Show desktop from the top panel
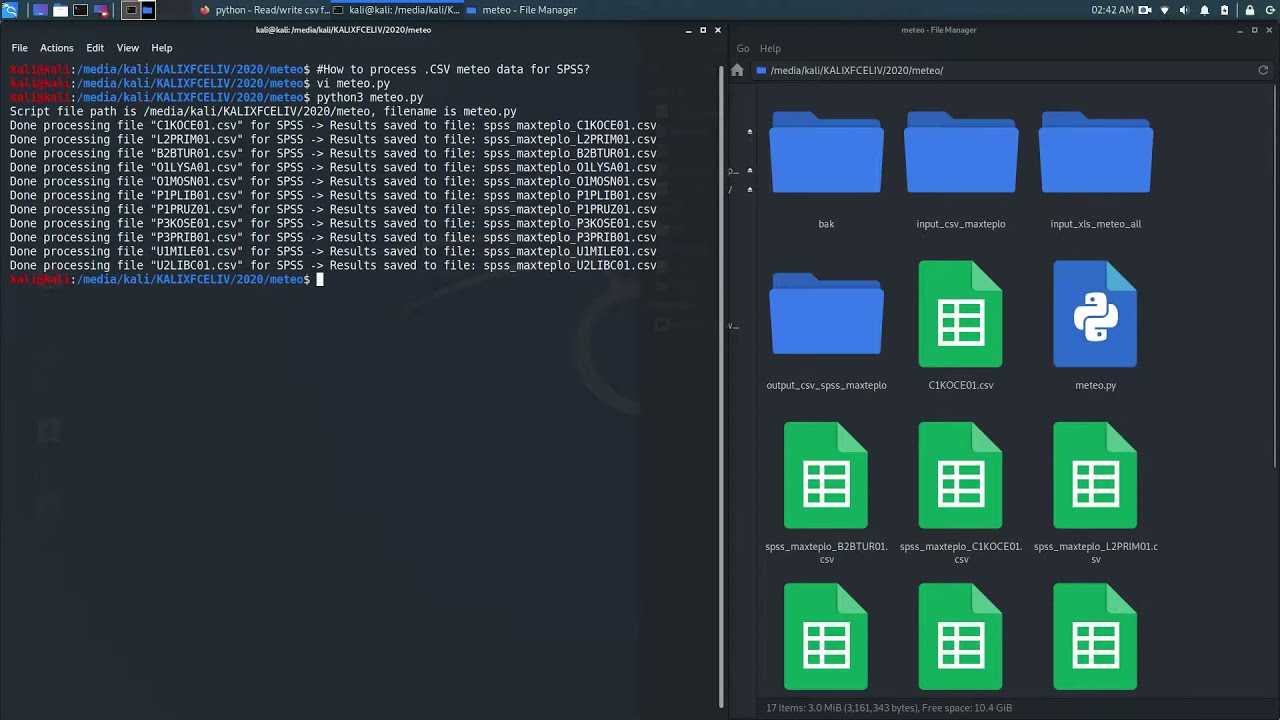The height and width of the screenshot is (720, 1280). pyautogui.click(x=40, y=10)
